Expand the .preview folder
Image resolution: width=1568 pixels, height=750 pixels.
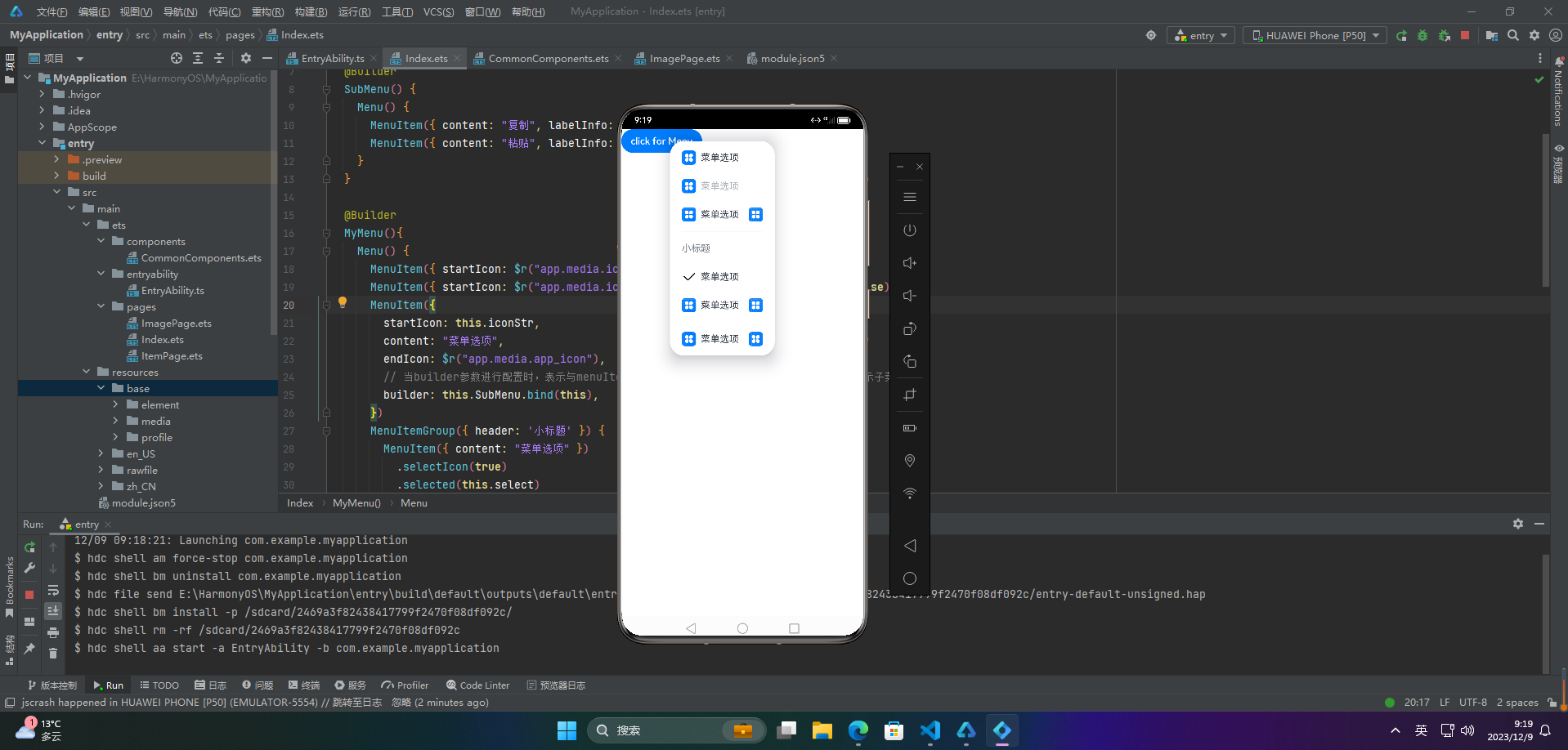click(56, 159)
